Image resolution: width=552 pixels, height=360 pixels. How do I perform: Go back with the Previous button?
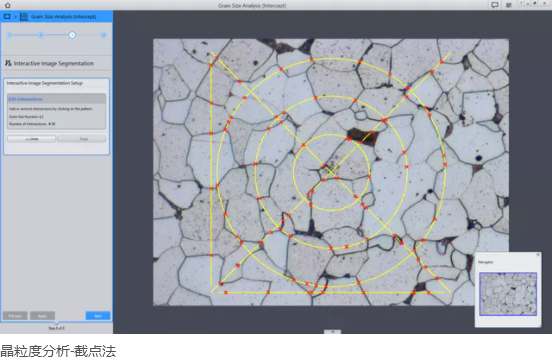pos(15,316)
